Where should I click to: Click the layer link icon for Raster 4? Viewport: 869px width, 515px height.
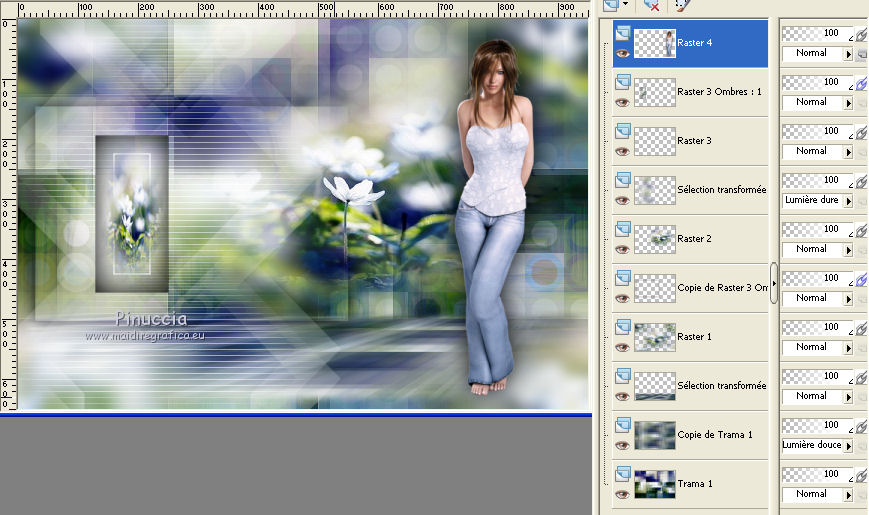[x=860, y=33]
